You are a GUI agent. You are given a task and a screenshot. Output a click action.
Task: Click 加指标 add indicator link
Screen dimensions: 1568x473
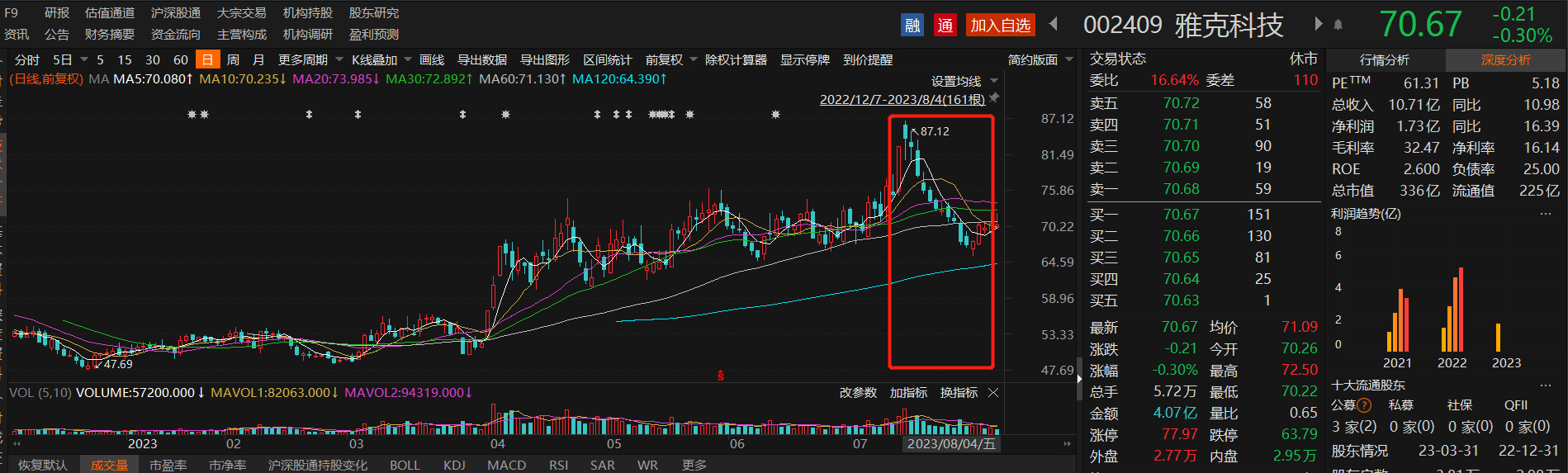point(908,393)
